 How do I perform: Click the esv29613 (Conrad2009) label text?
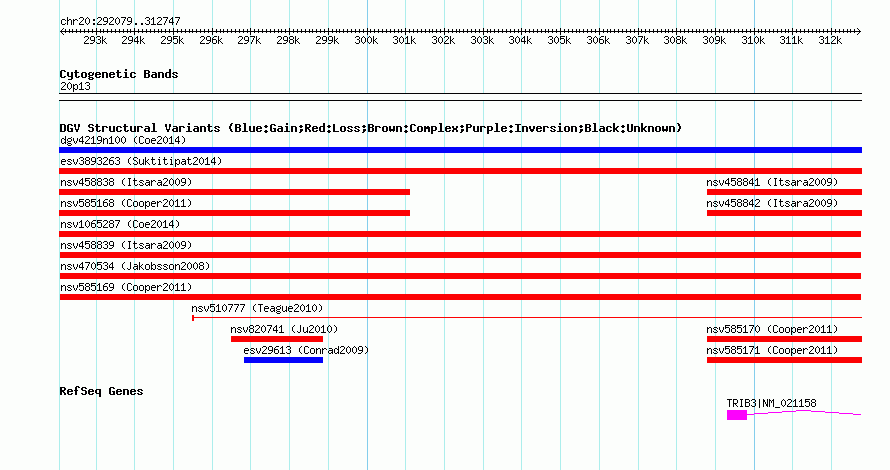[306, 350]
